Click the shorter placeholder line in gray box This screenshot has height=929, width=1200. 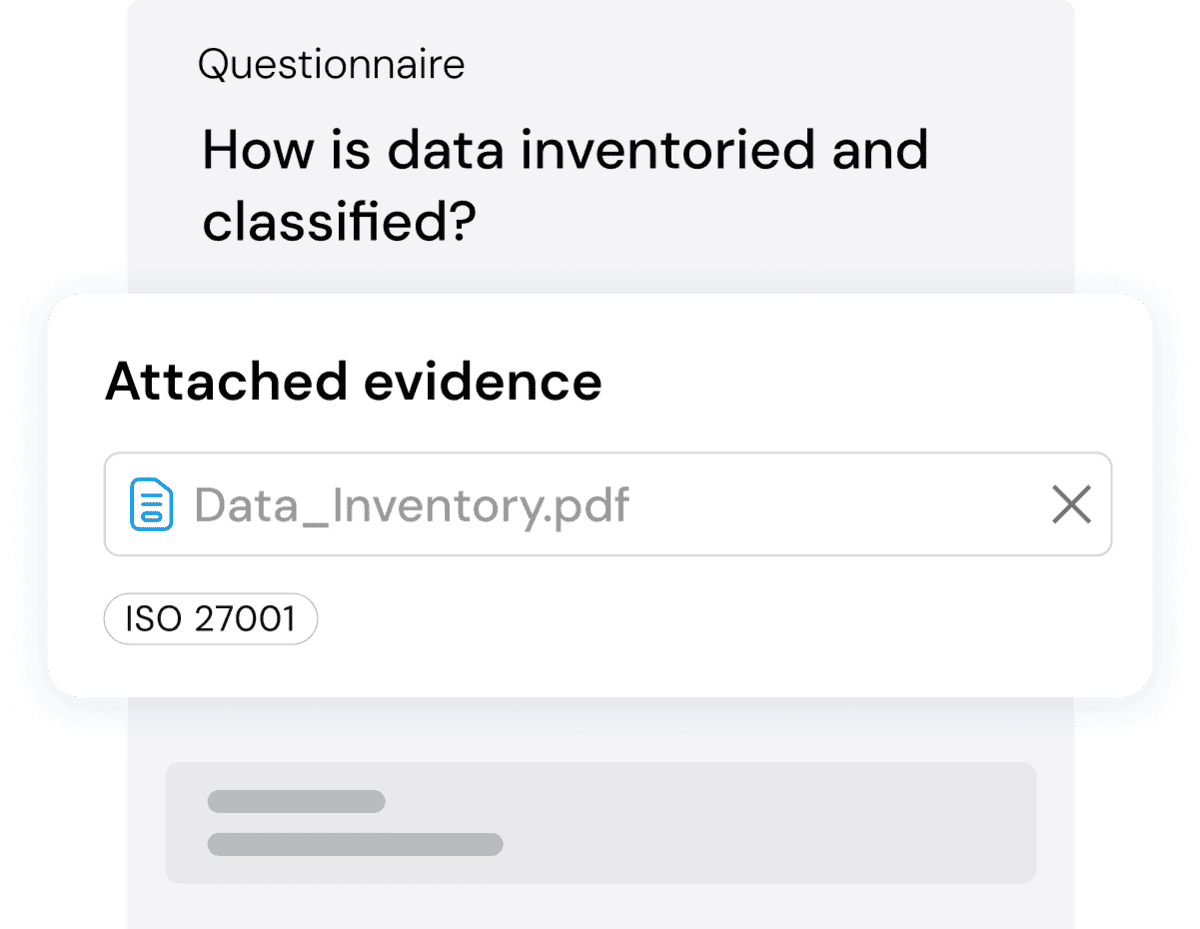296,801
